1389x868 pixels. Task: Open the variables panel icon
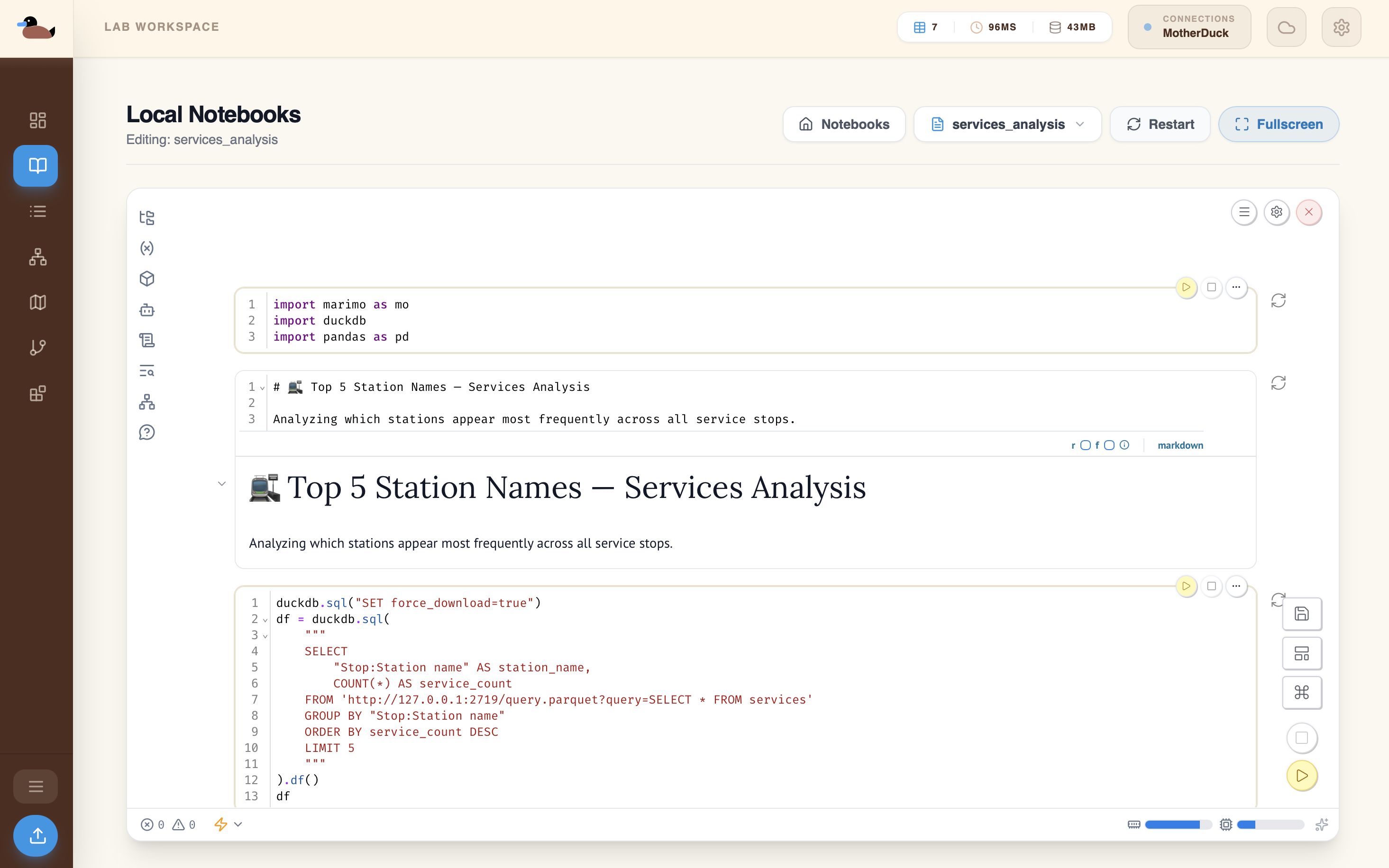tap(146, 248)
